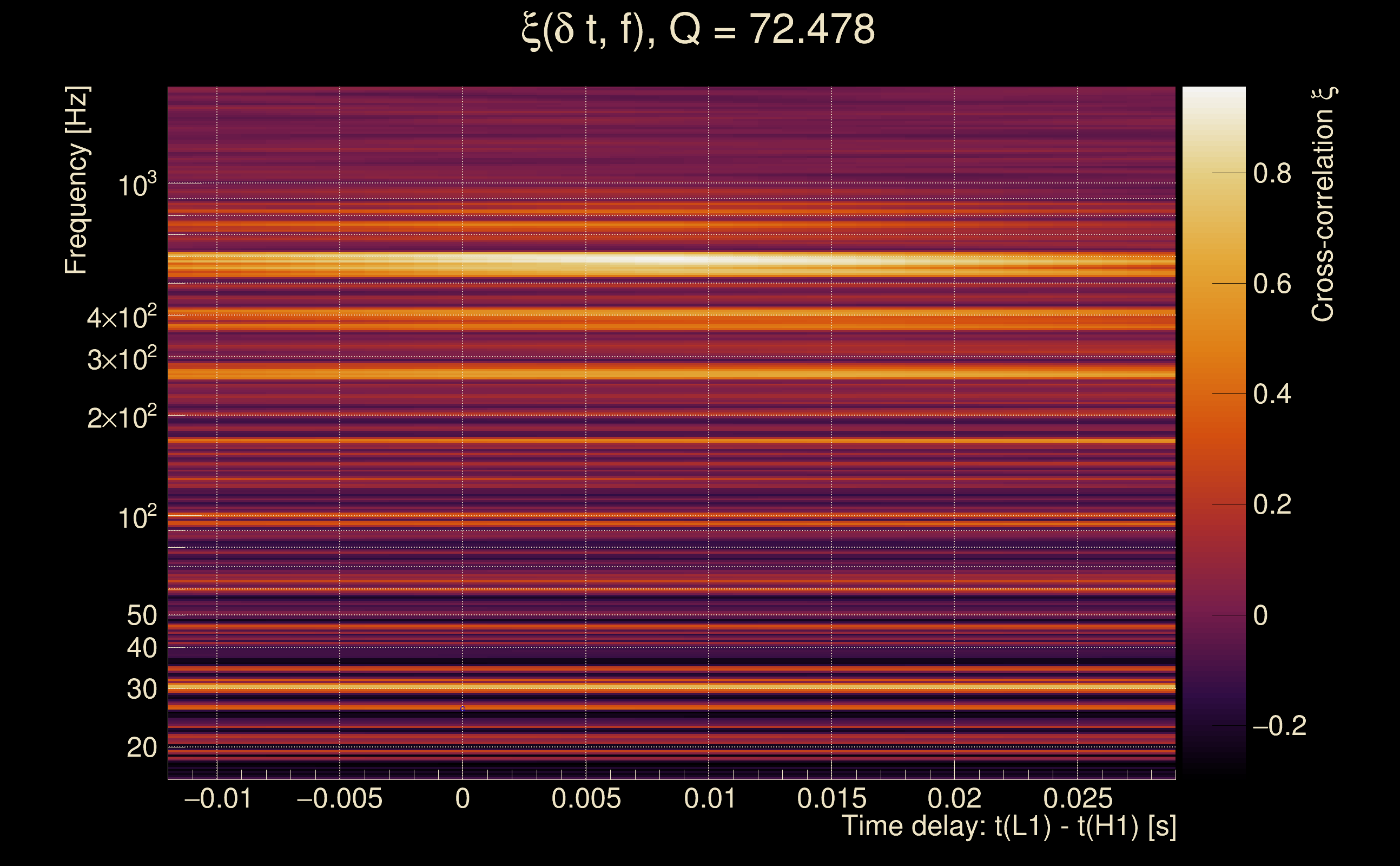Click the Cross-correlation ξ colorbar title
The height and width of the screenshot is (866, 1400).
[x=1323, y=205]
